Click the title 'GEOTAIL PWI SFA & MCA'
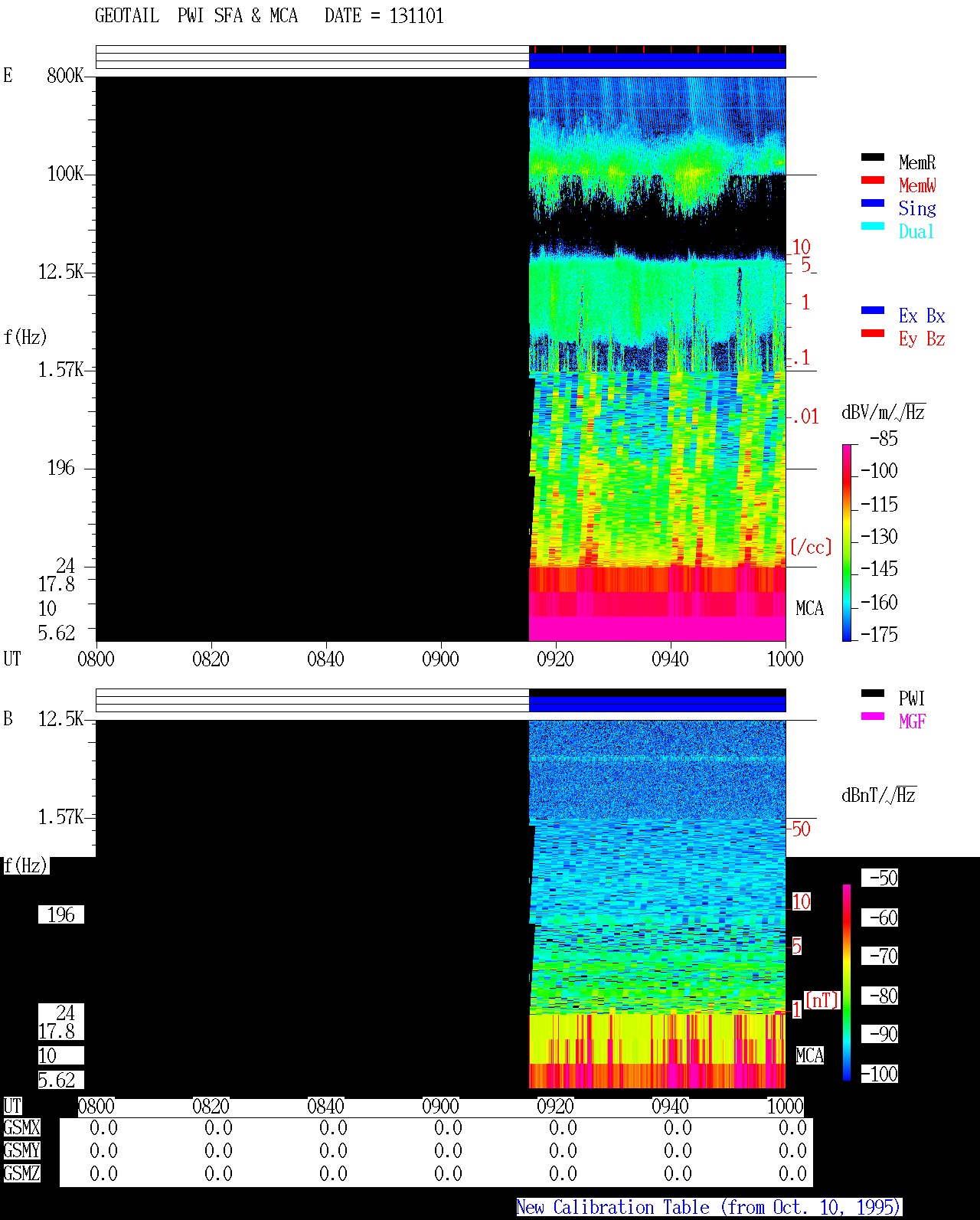The height and width of the screenshot is (1220, 980). click(x=196, y=16)
